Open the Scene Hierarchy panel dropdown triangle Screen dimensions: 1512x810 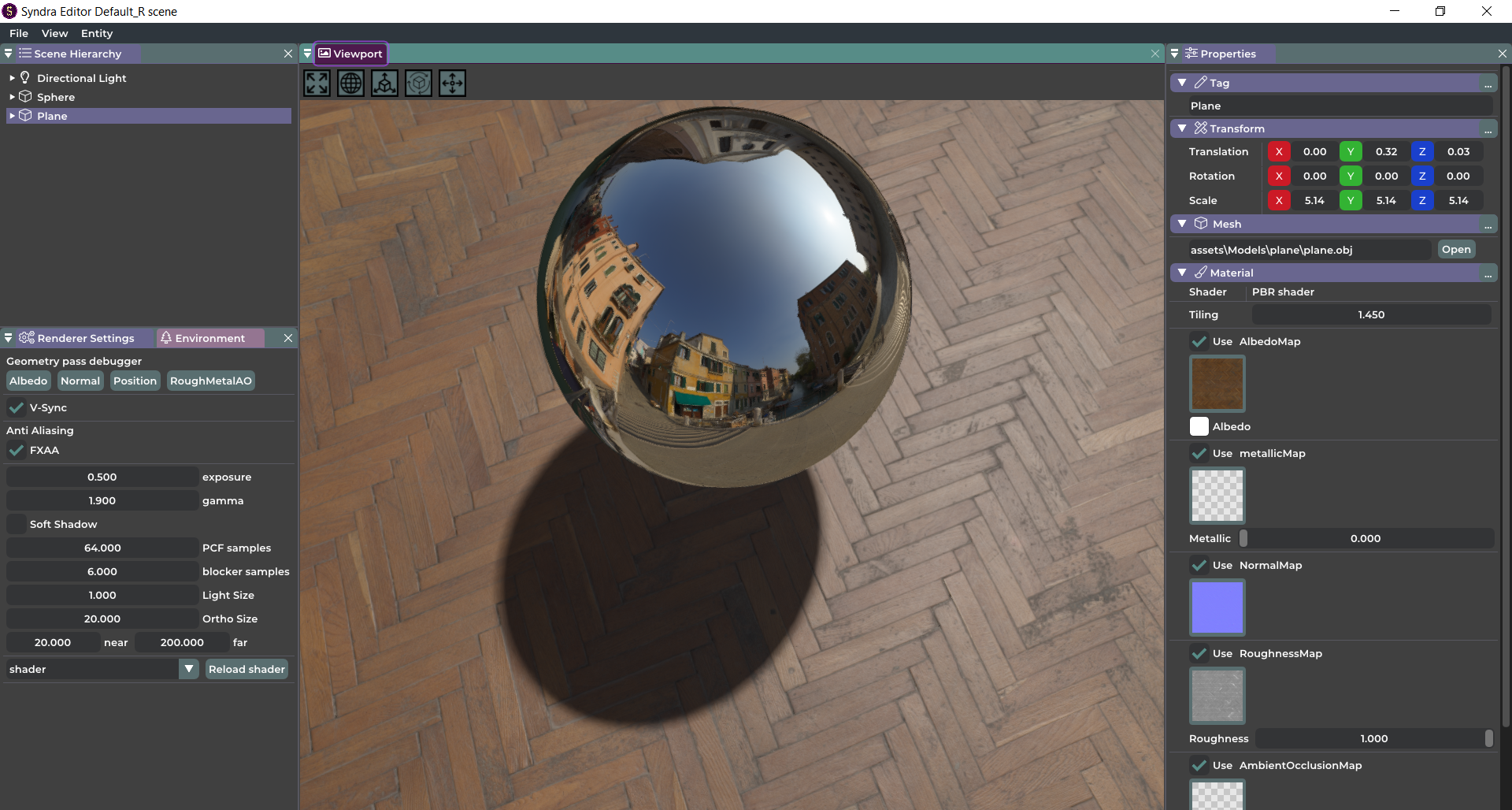point(9,54)
